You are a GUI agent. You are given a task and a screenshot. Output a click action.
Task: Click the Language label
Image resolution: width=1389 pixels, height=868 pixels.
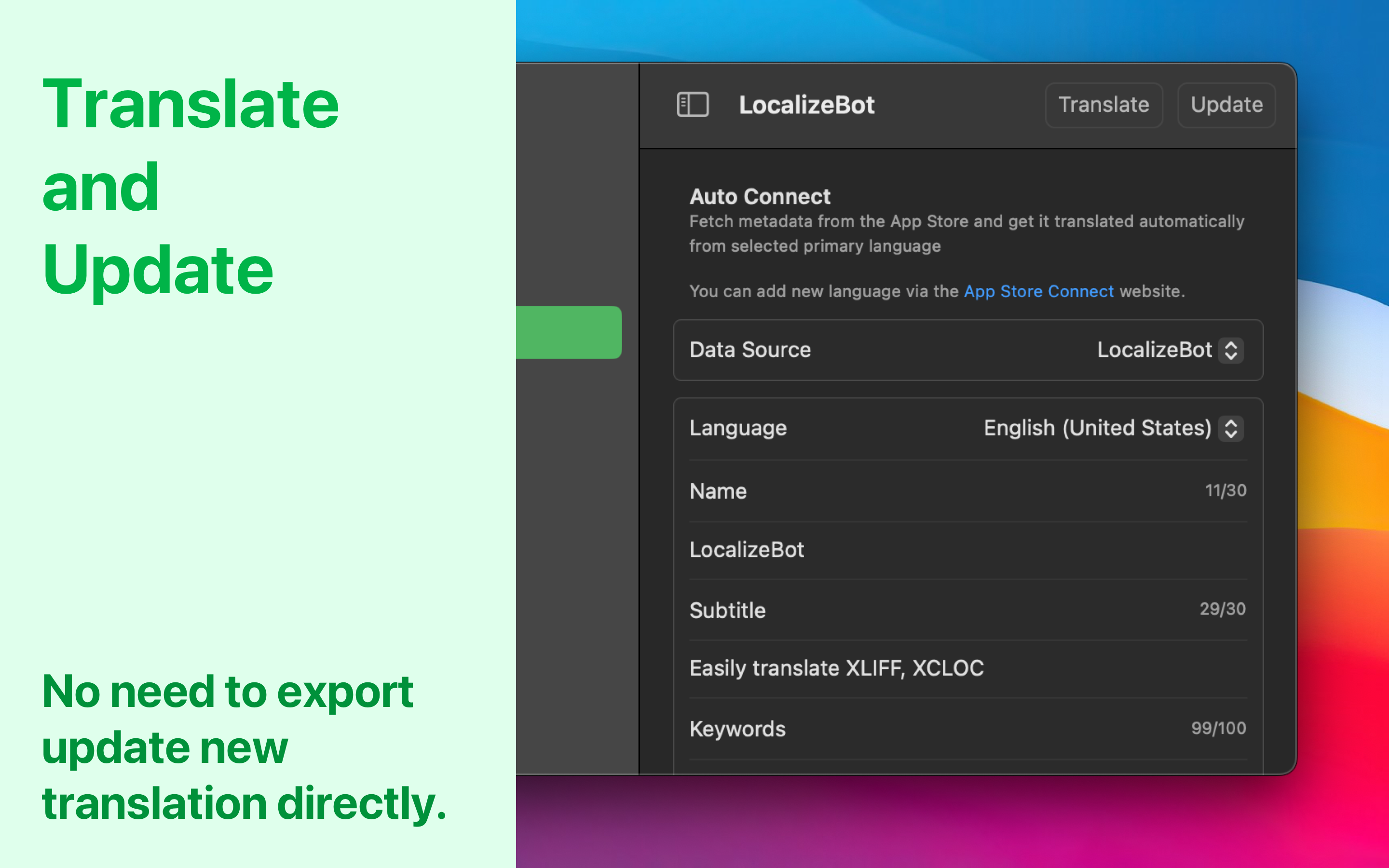(738, 428)
